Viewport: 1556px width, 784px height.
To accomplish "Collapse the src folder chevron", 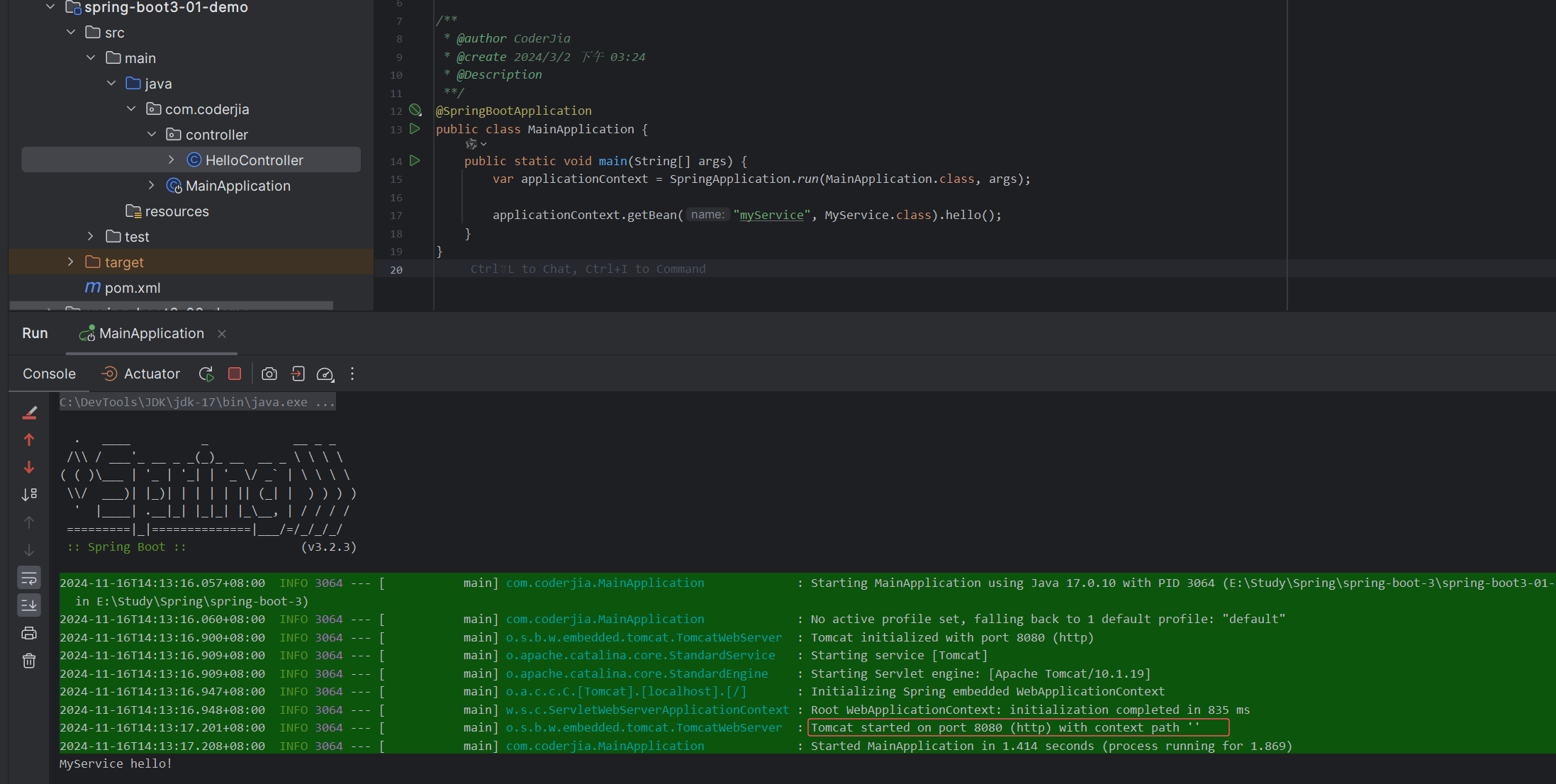I will 71,33.
